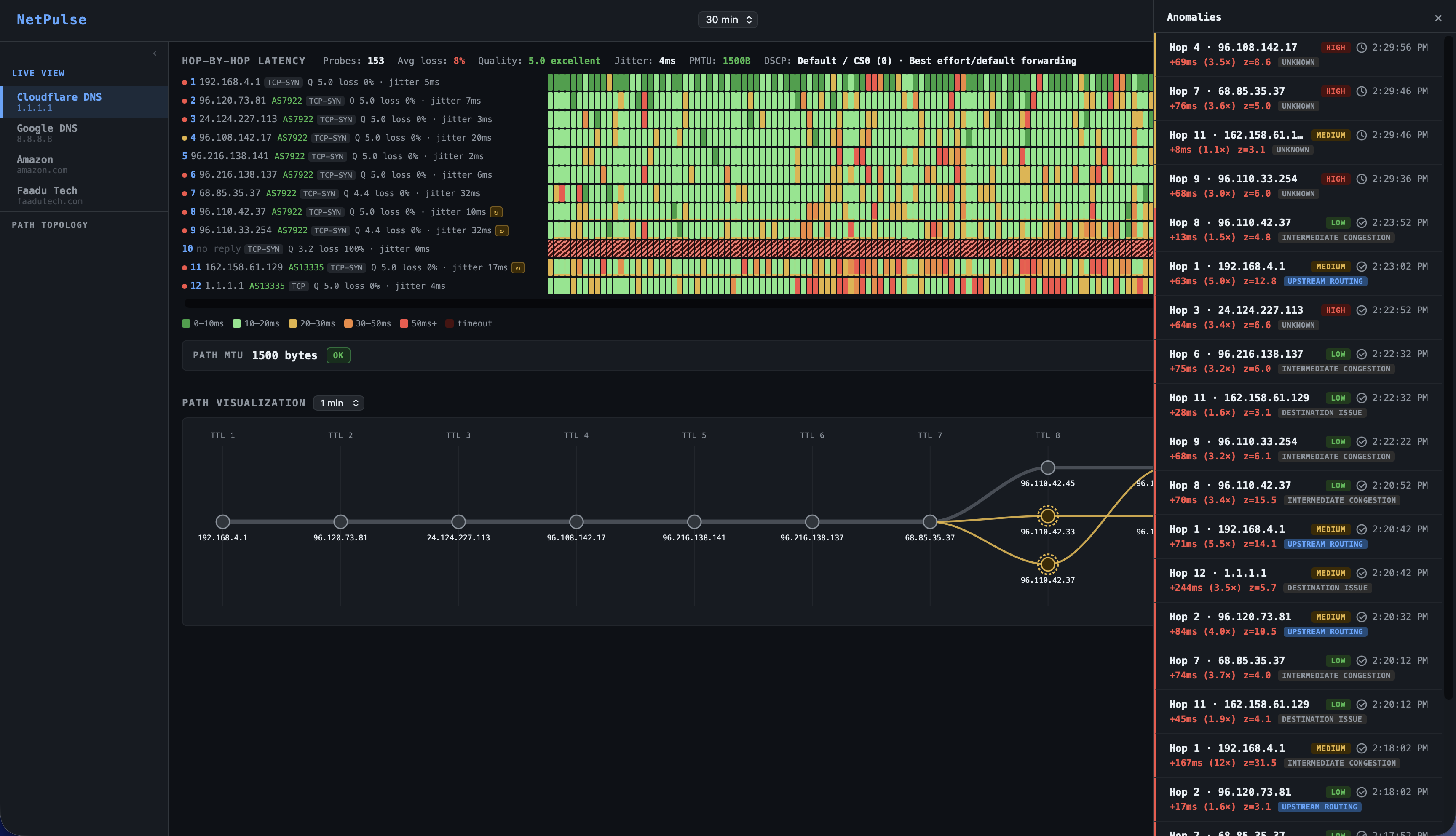Click UPSTREAM ROUTING tag on Hop 2 2:20:32 anomaly
The height and width of the screenshot is (836, 1456).
[x=1325, y=632]
